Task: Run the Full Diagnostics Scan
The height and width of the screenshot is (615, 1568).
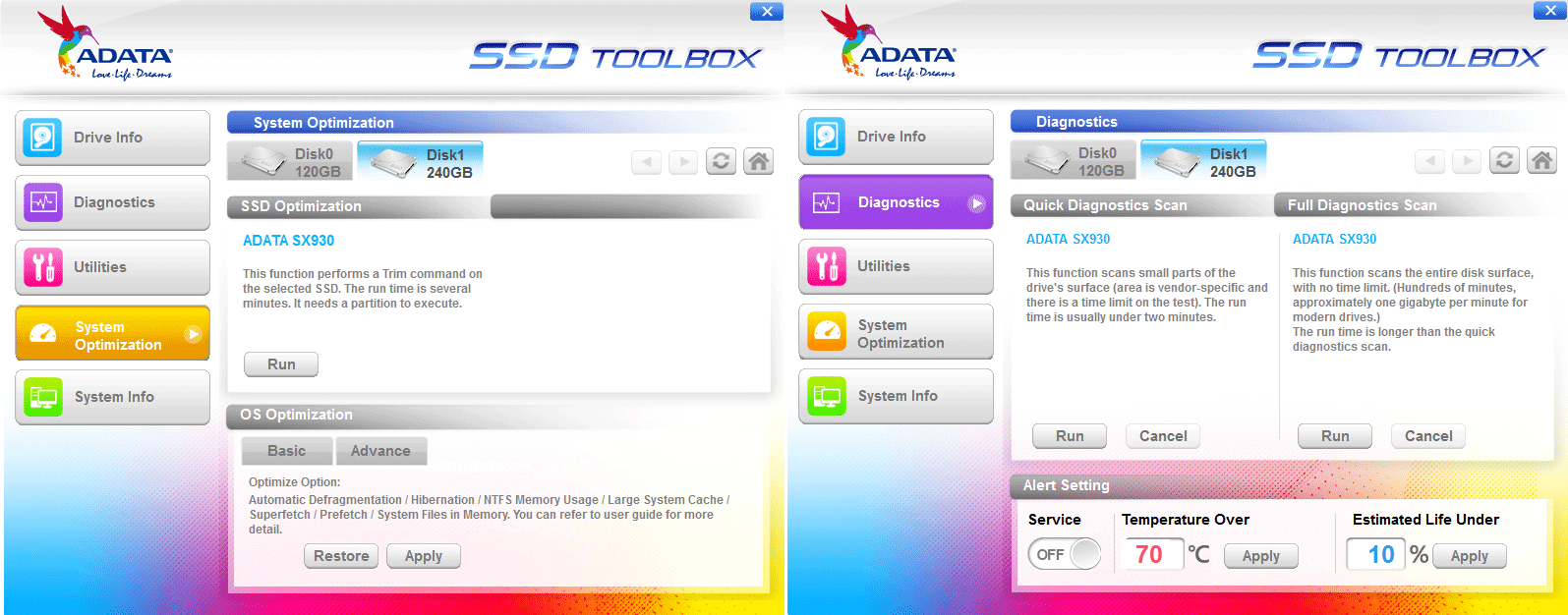Action: (x=1335, y=436)
